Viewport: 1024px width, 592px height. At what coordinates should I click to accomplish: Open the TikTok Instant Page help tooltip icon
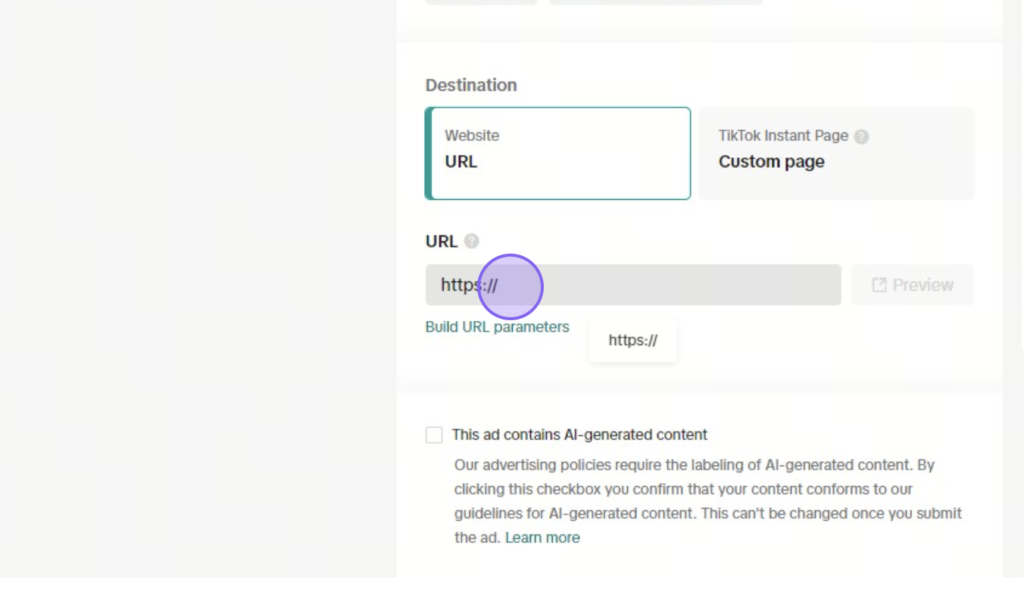[861, 137]
